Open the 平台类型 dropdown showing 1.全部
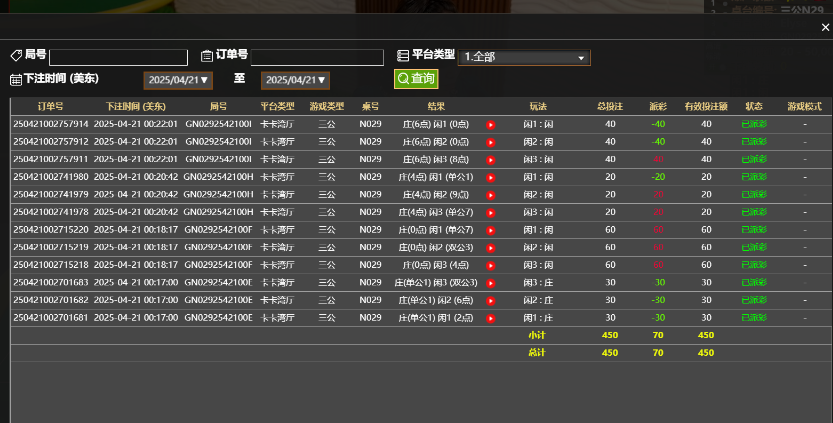833x423 pixels. pos(525,58)
